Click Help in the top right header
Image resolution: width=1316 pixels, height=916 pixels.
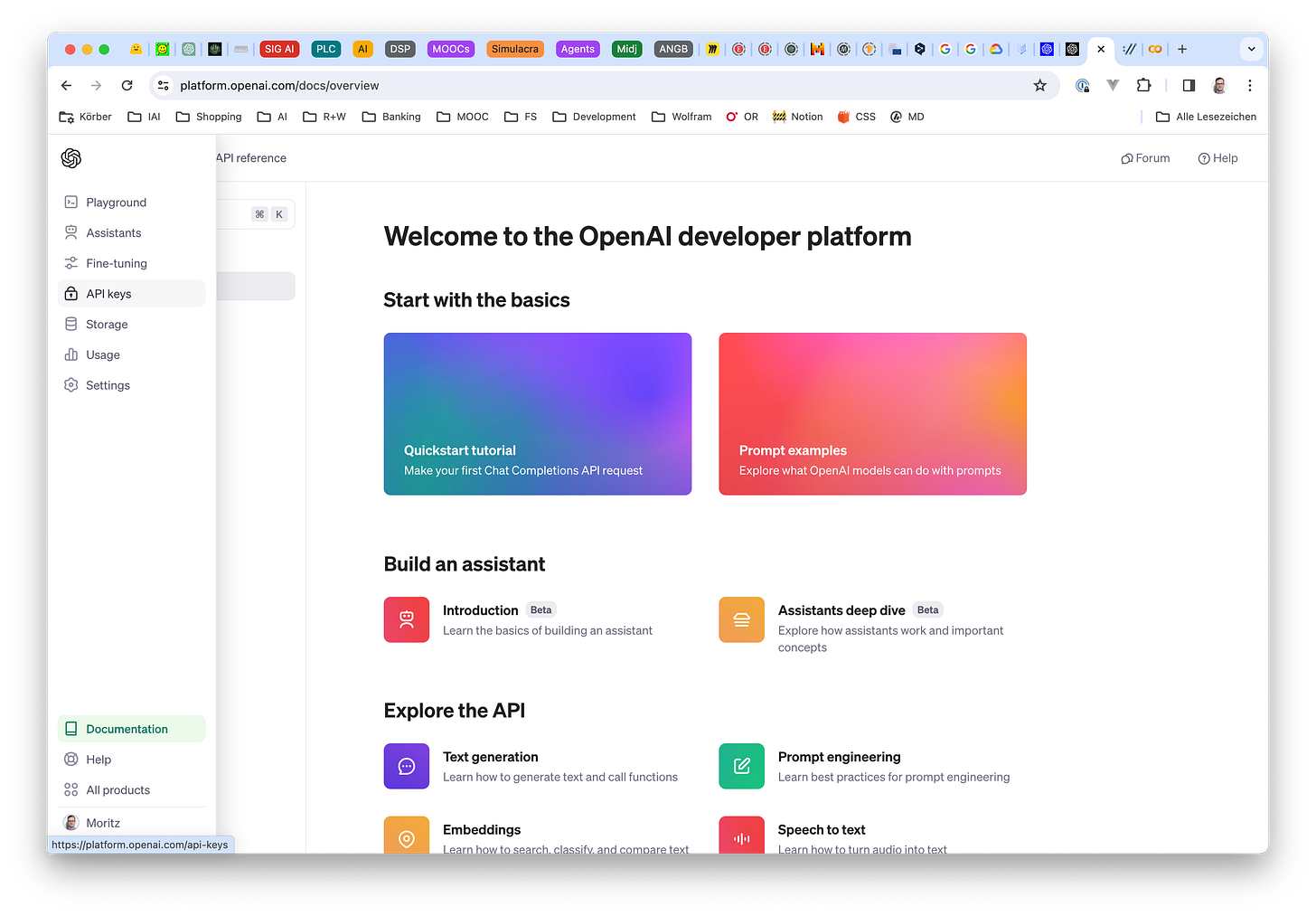pyautogui.click(x=1217, y=158)
